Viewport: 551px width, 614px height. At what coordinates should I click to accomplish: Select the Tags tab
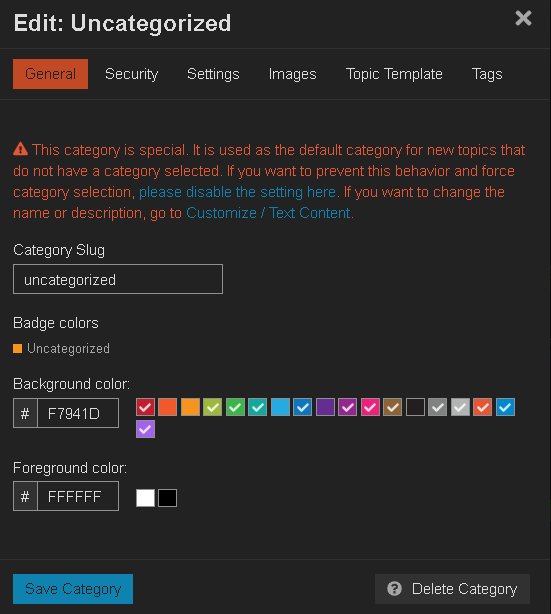point(487,74)
